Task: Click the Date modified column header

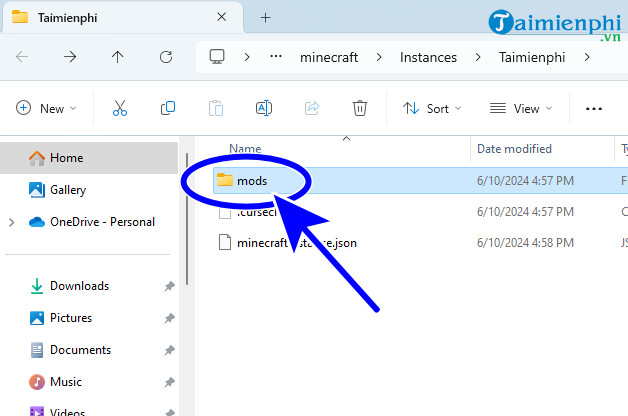Action: click(x=514, y=149)
